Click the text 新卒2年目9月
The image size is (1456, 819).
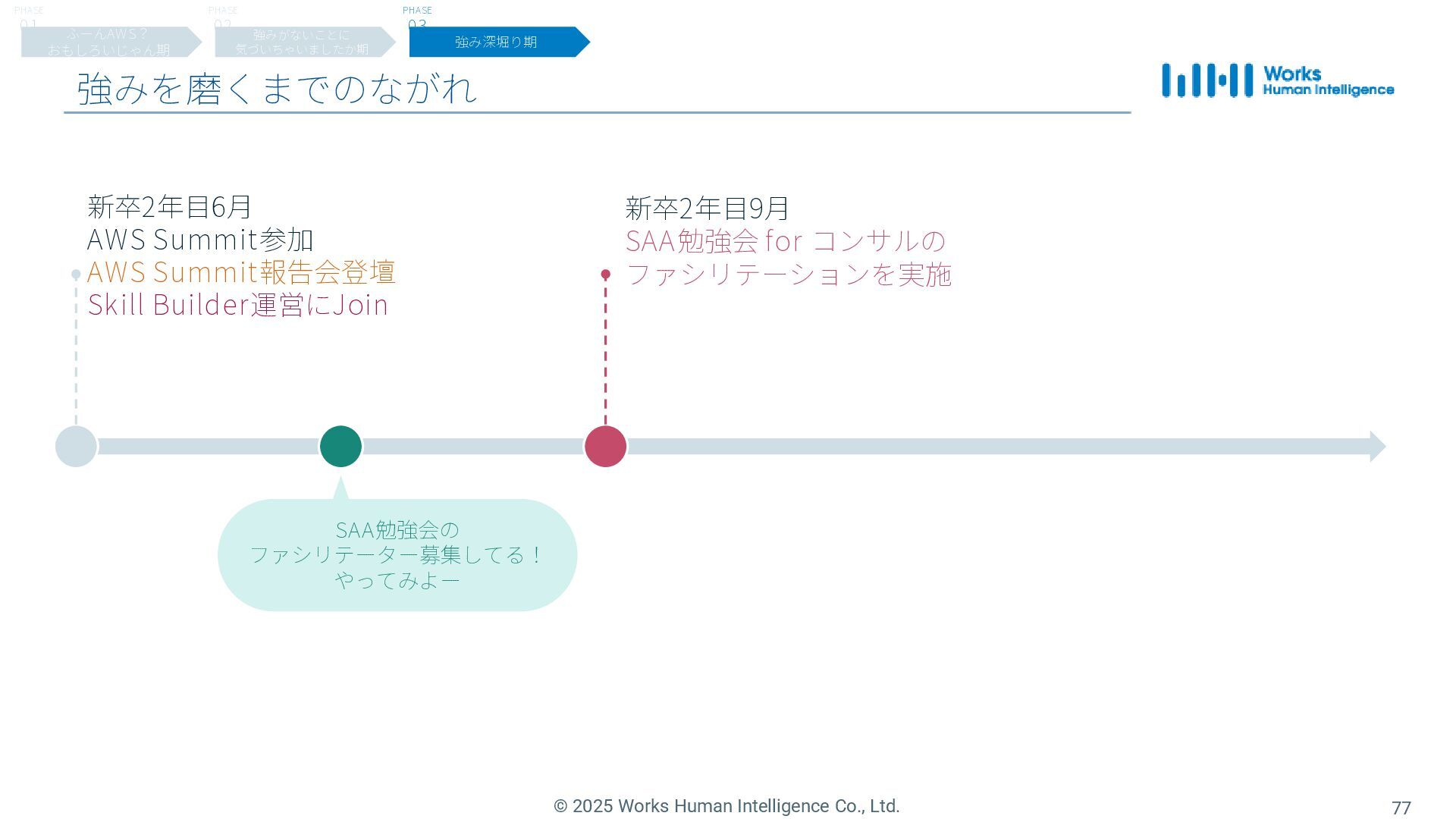[708, 208]
